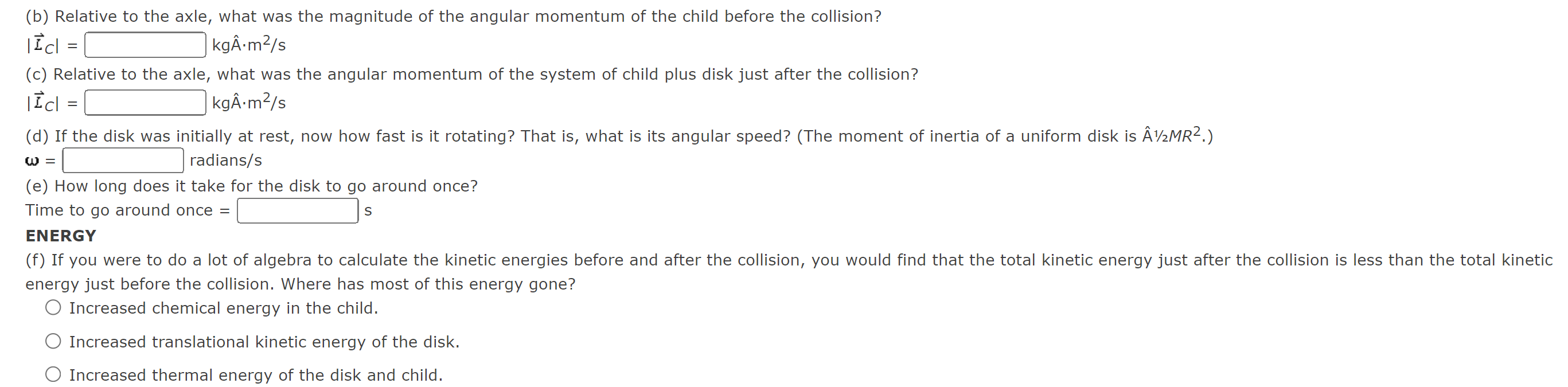
Task: Select 'Increased thermal energy of the disk and child'
Action: (52, 374)
